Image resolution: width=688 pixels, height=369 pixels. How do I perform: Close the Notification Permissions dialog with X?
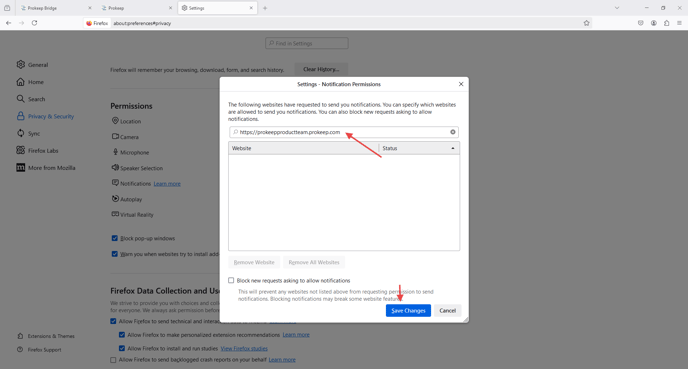tap(461, 84)
